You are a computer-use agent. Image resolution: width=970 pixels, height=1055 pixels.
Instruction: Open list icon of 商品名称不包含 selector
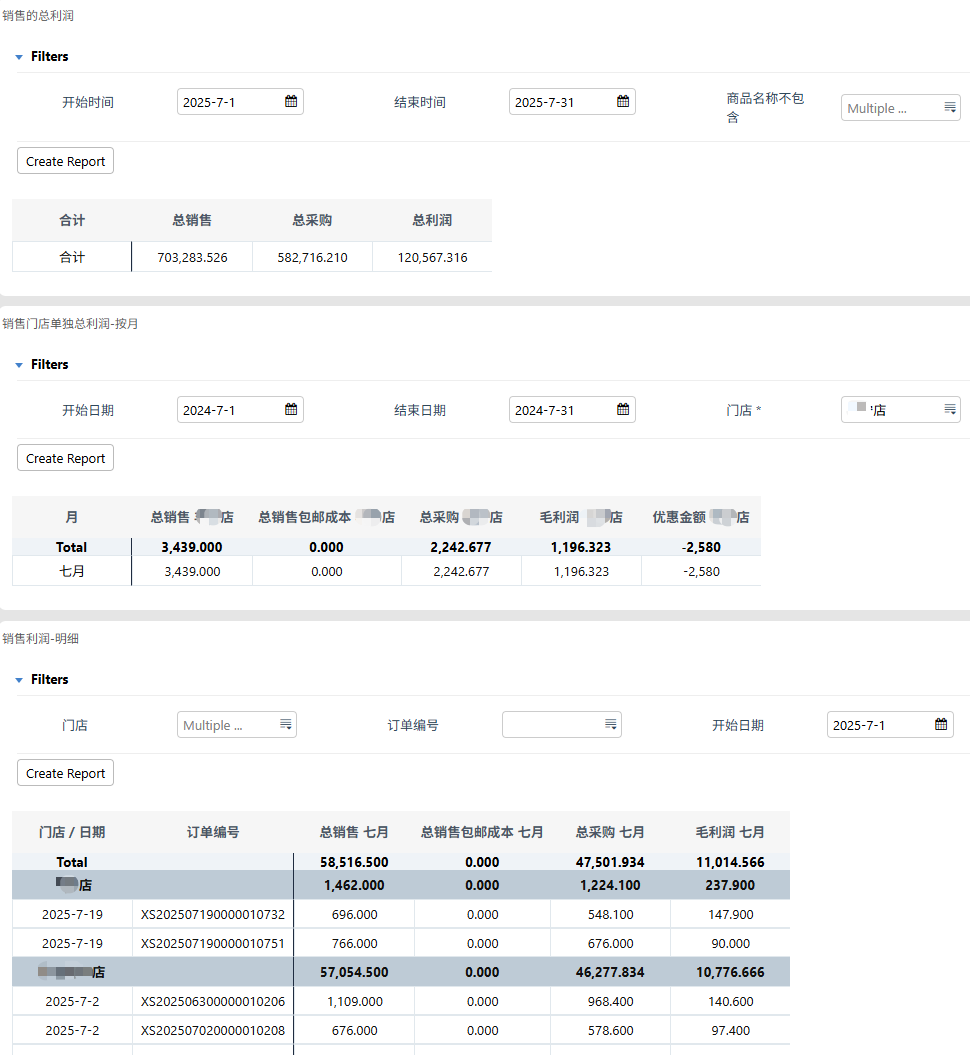click(x=950, y=108)
